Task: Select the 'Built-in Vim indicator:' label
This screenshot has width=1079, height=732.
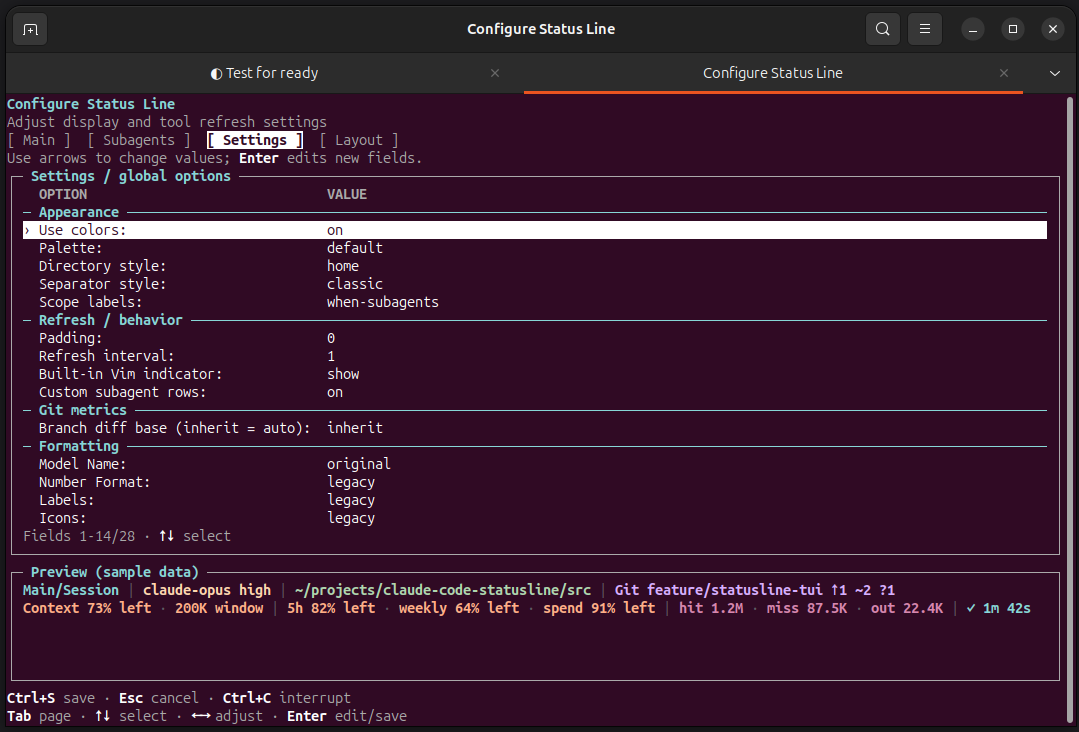Action: 131,374
